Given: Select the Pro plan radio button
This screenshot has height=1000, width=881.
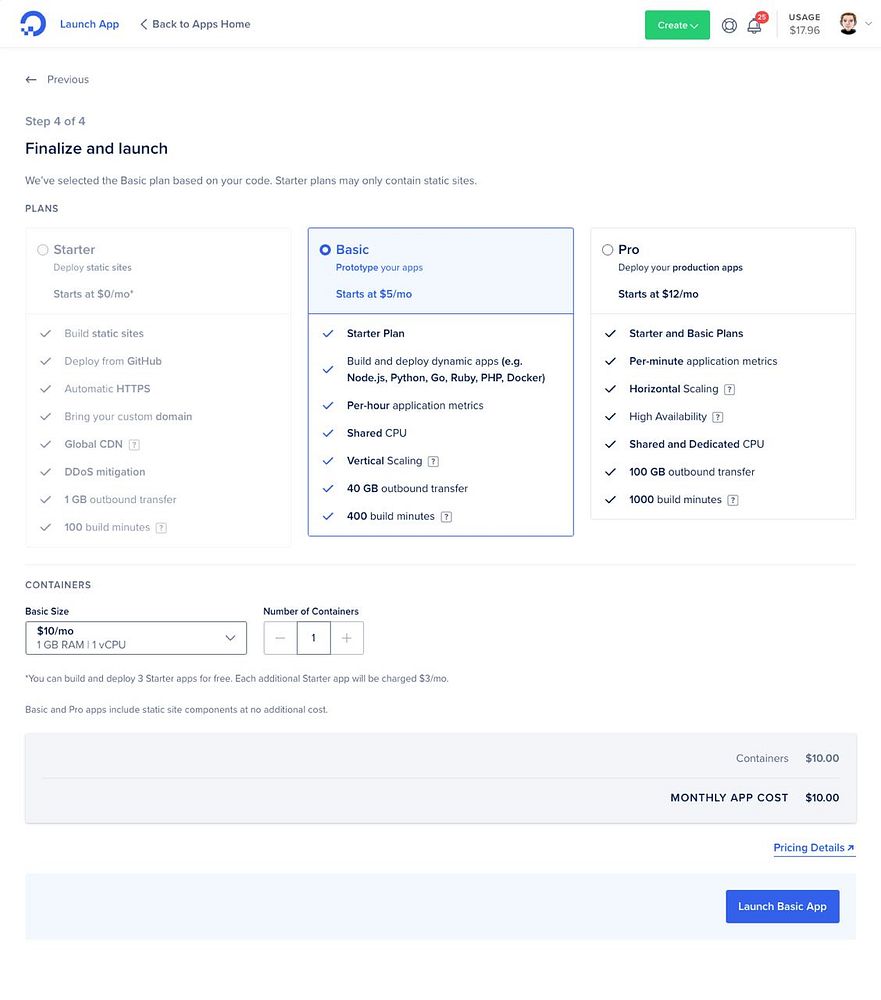Looking at the screenshot, I should [x=608, y=250].
